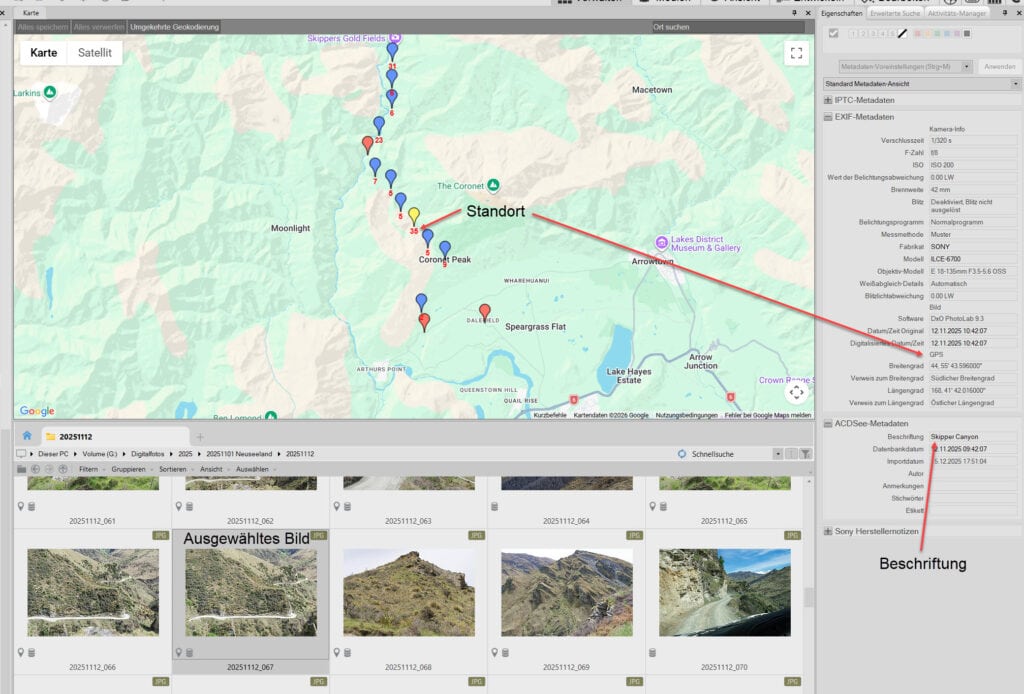The width and height of the screenshot is (1024, 694).
Task: Click the GPS pin icon on thumbnail 20251112_066
Action: [20, 651]
